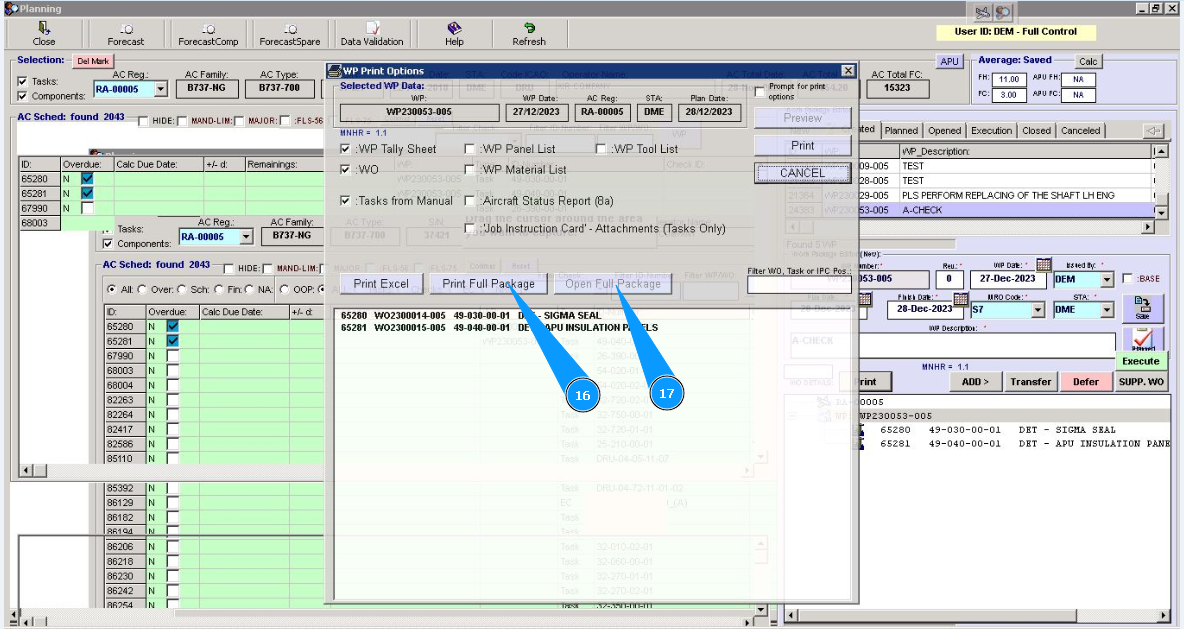Click the Print button in WP Print Options

[802, 146]
